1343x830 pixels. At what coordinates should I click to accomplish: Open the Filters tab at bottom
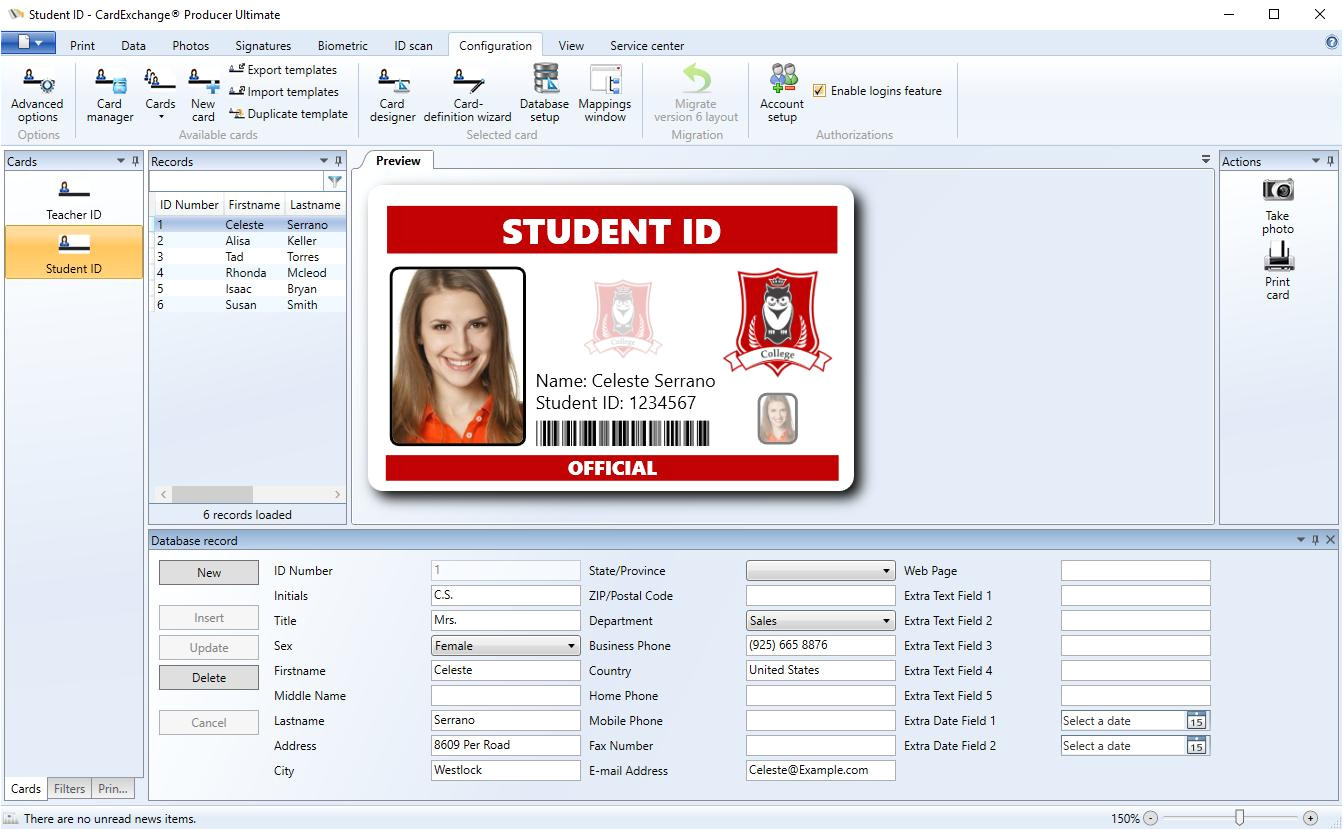[69, 789]
